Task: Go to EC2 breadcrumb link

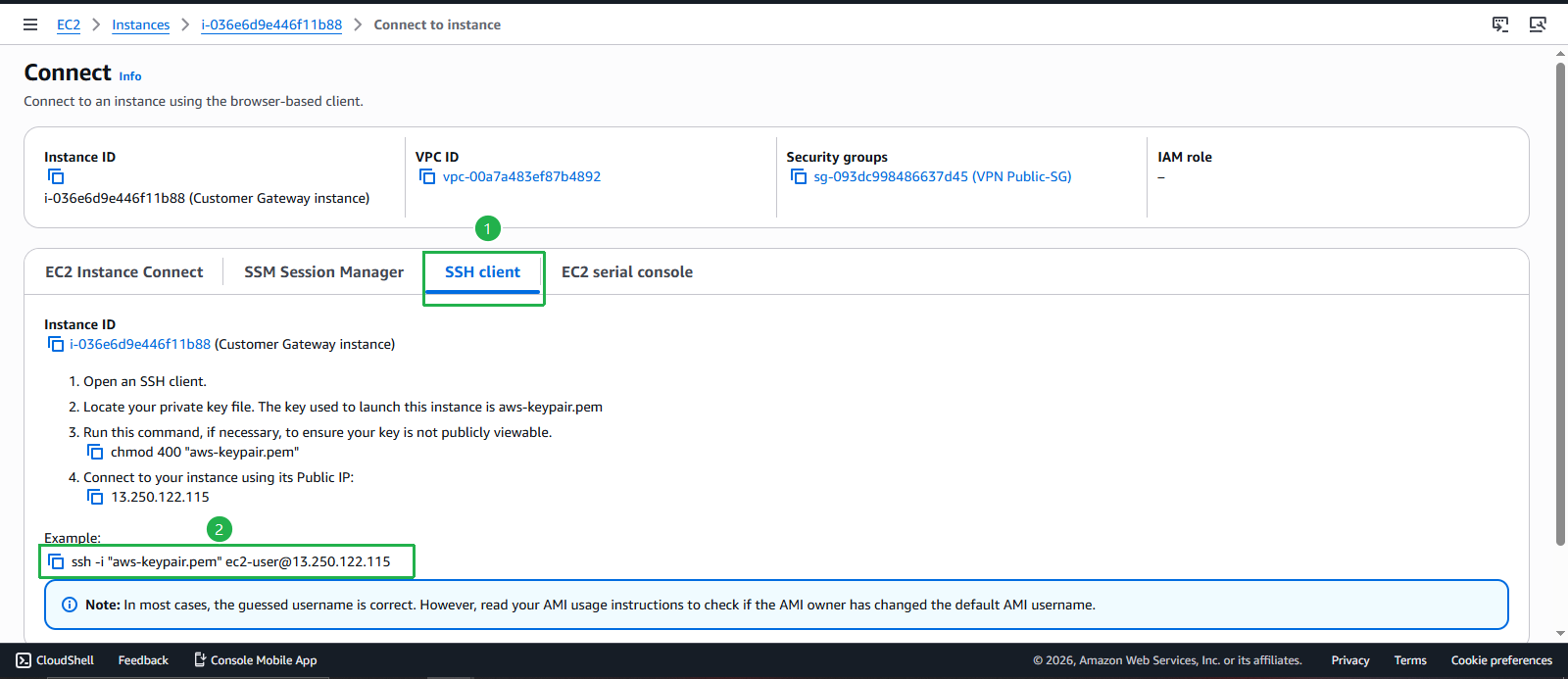Action: [x=69, y=24]
